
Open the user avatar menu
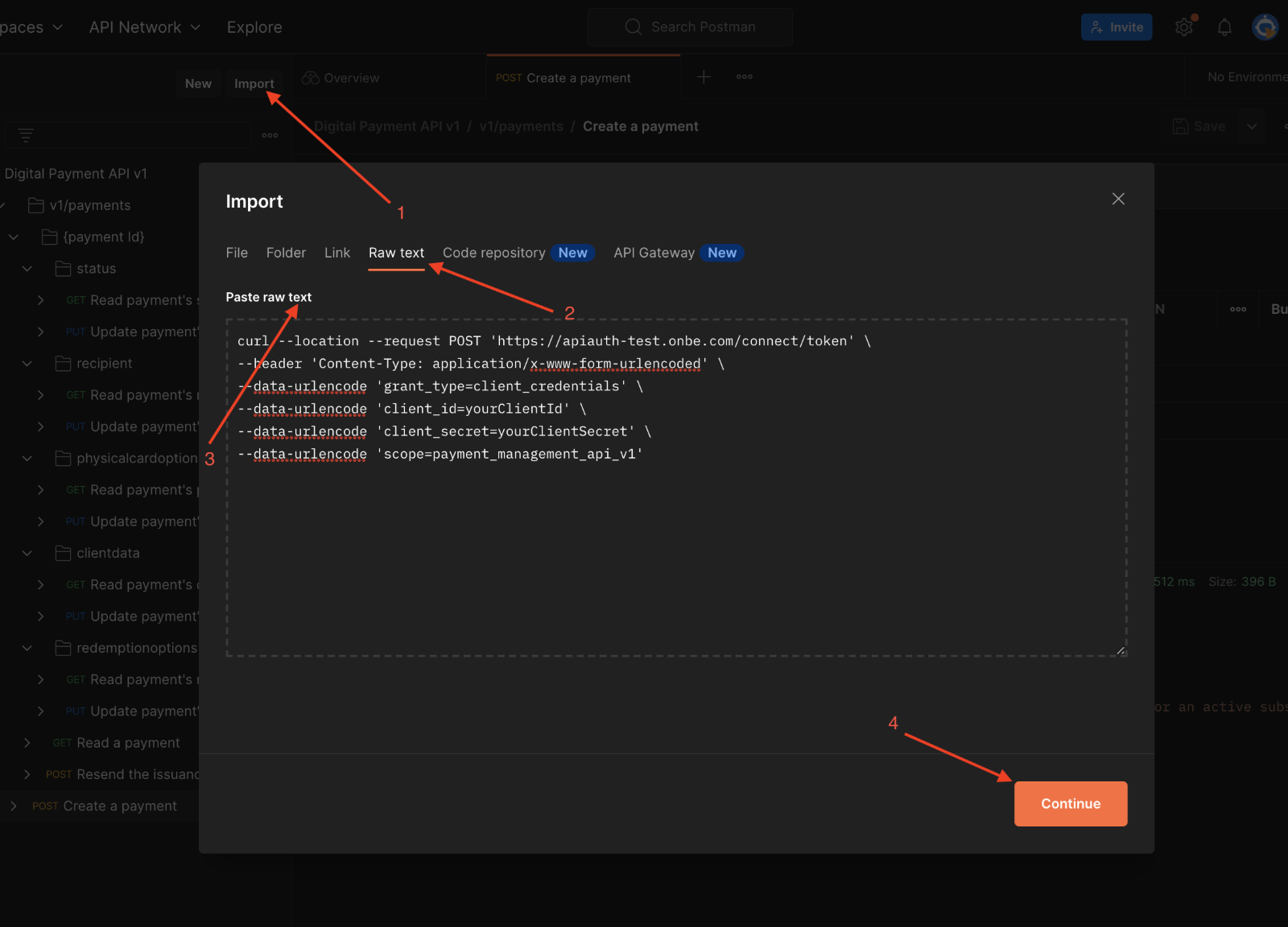pos(1265,27)
